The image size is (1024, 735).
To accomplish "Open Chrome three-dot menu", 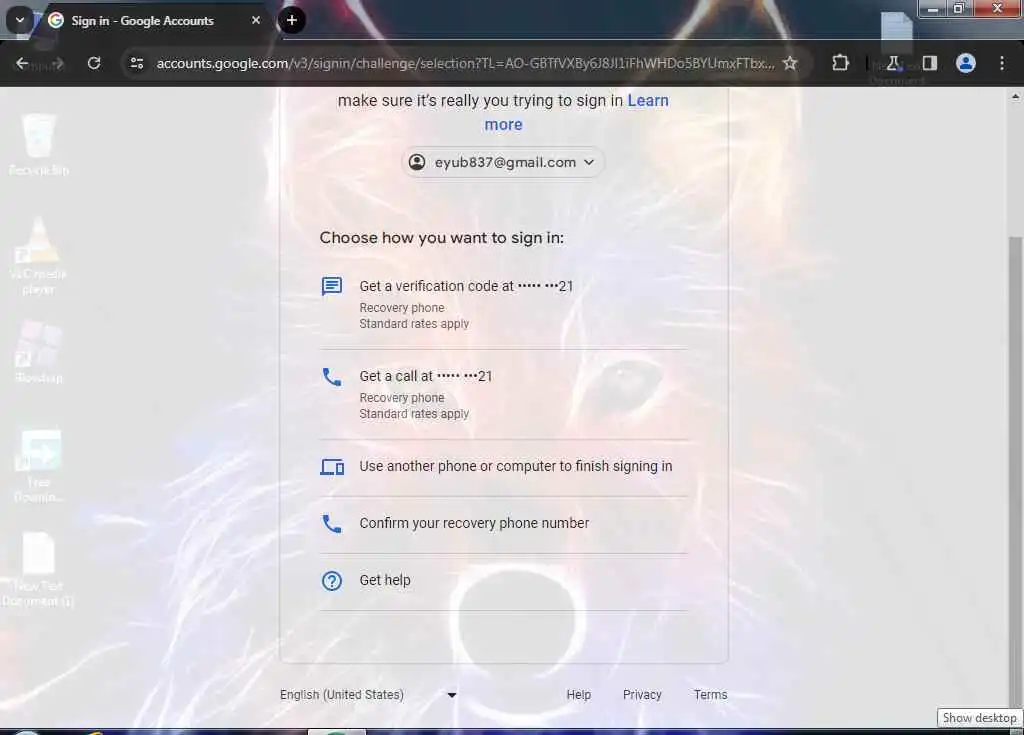I will 1002,63.
